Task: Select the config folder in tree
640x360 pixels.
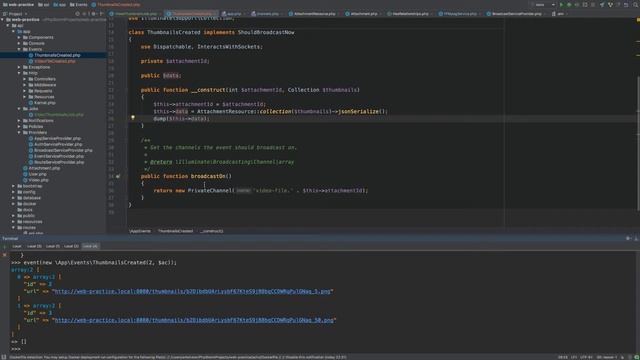Action: [x=29, y=192]
